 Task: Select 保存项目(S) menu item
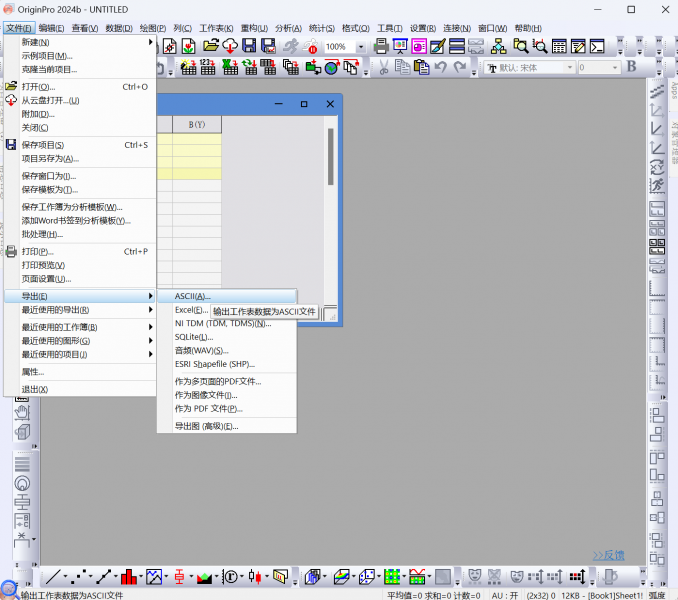point(80,145)
